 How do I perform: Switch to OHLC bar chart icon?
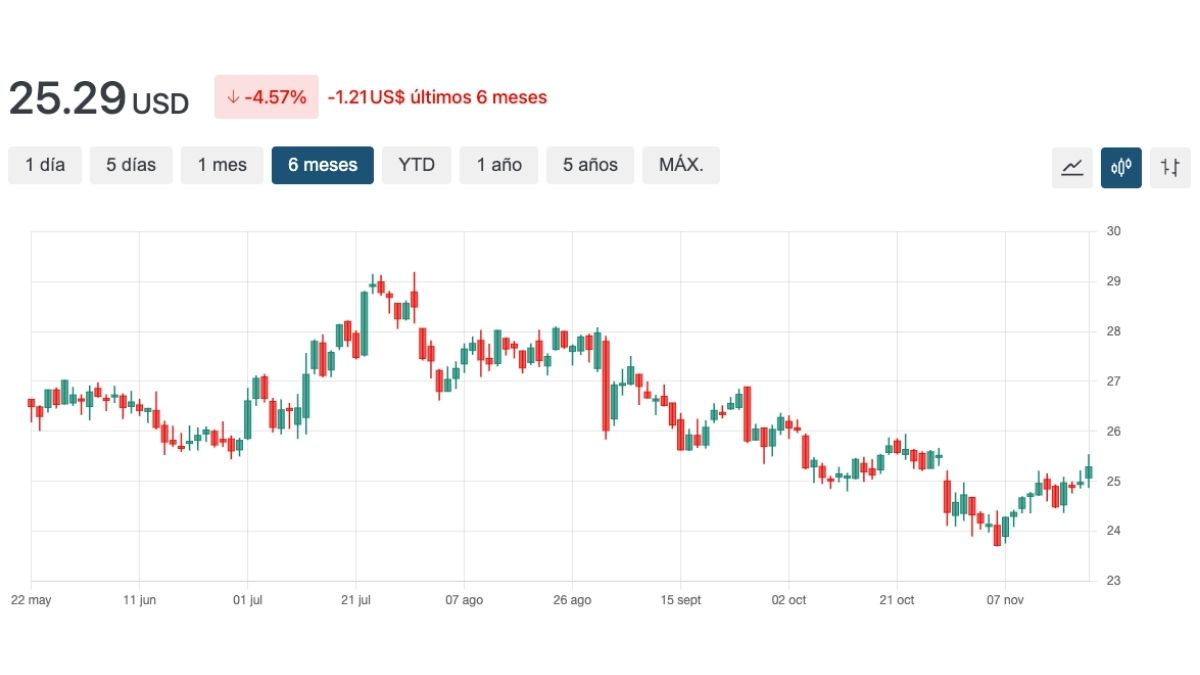click(x=1170, y=167)
